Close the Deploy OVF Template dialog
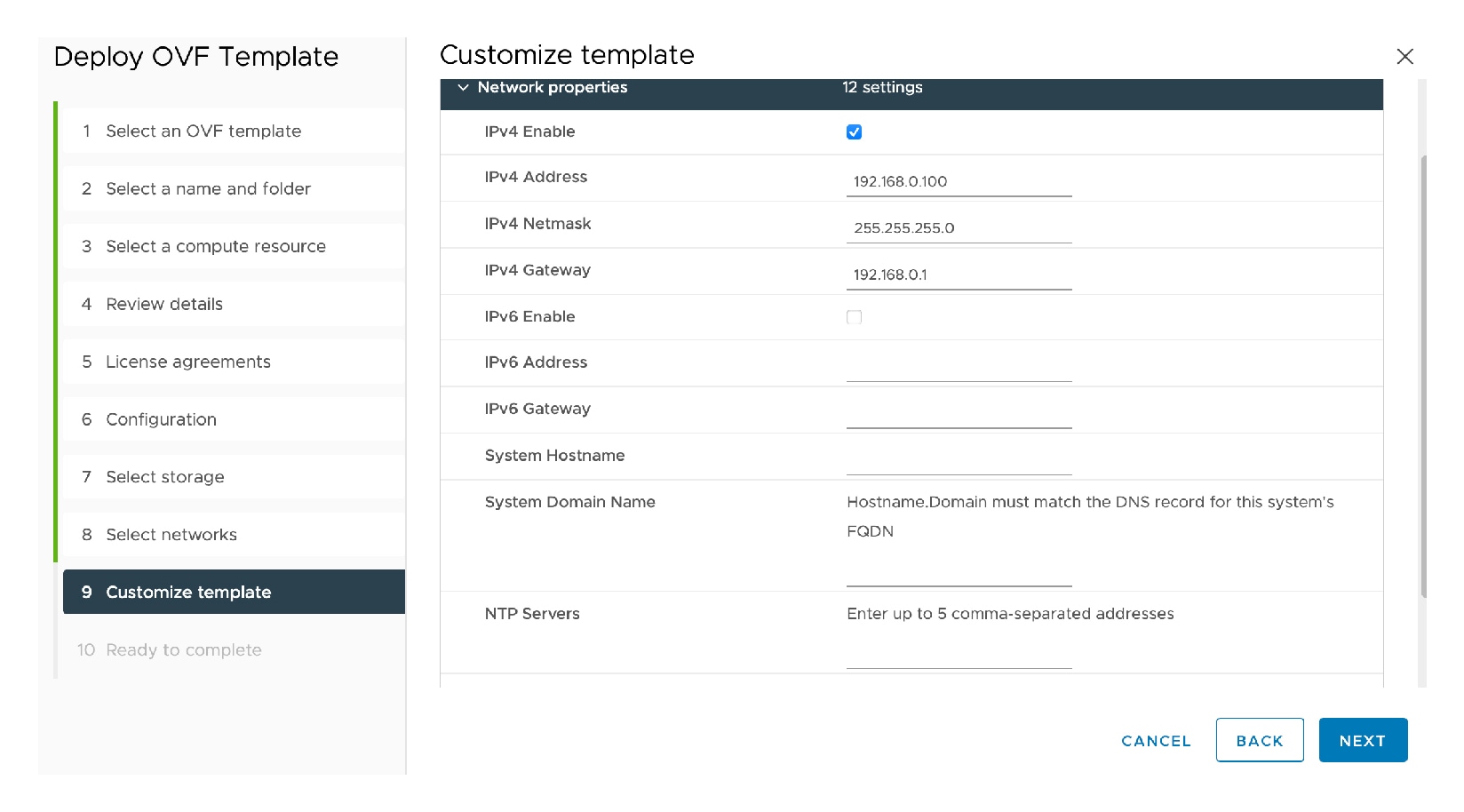The image size is (1464, 812). coord(1404,57)
